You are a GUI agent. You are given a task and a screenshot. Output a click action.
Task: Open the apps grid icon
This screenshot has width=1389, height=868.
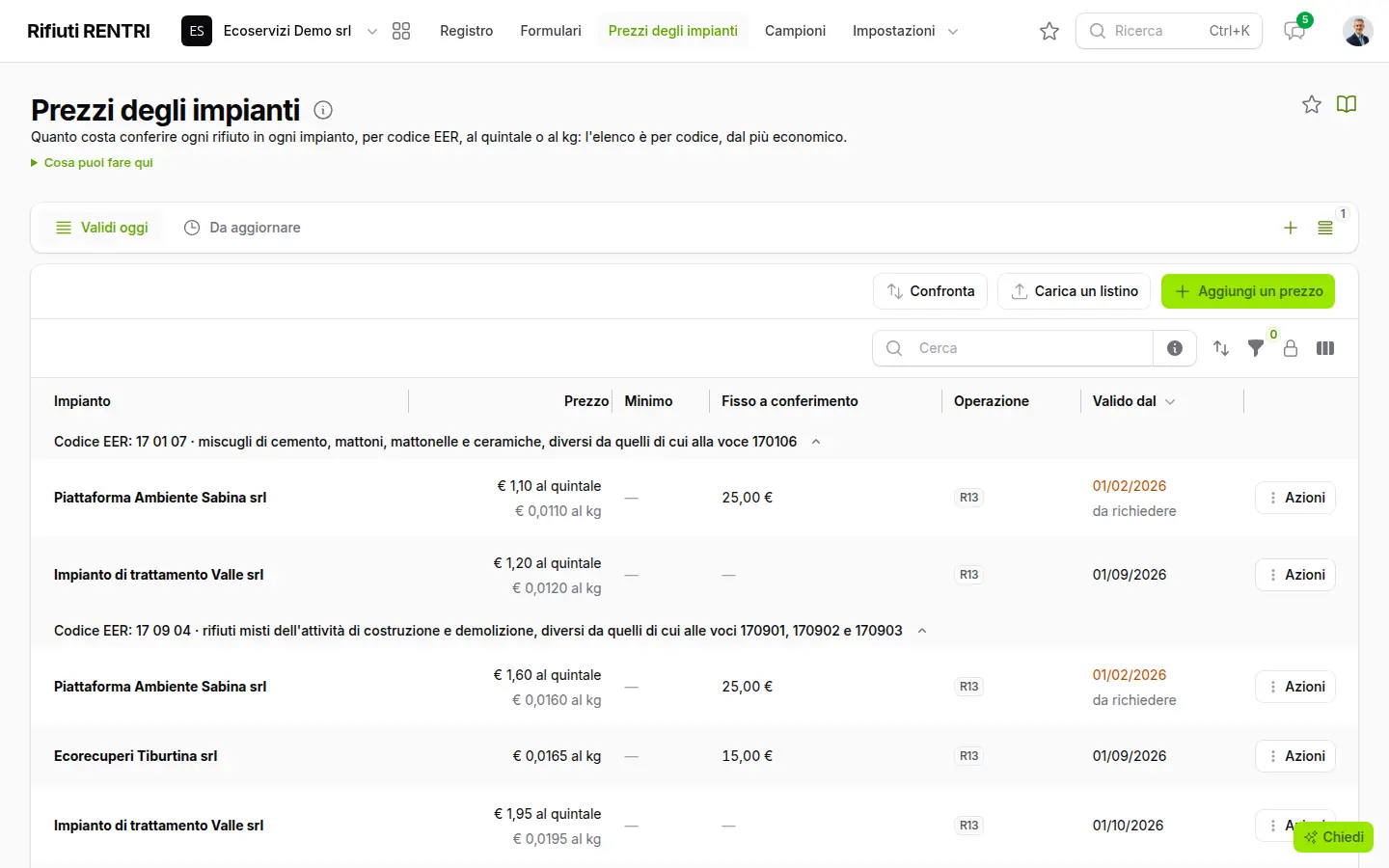click(401, 31)
